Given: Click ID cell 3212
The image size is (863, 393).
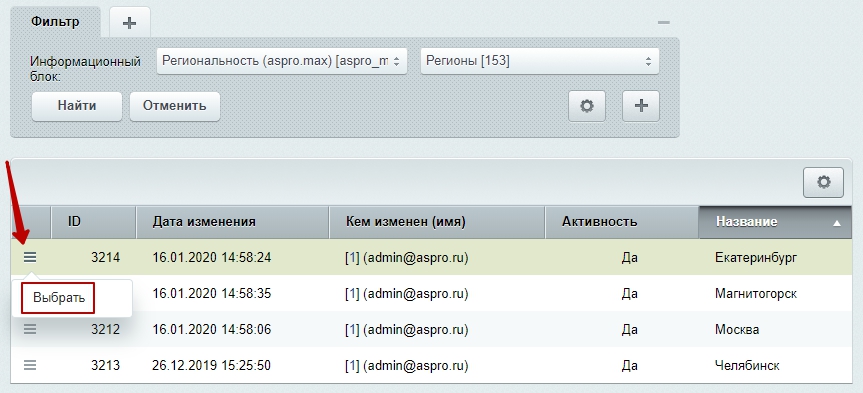Looking at the screenshot, I should [105, 330].
